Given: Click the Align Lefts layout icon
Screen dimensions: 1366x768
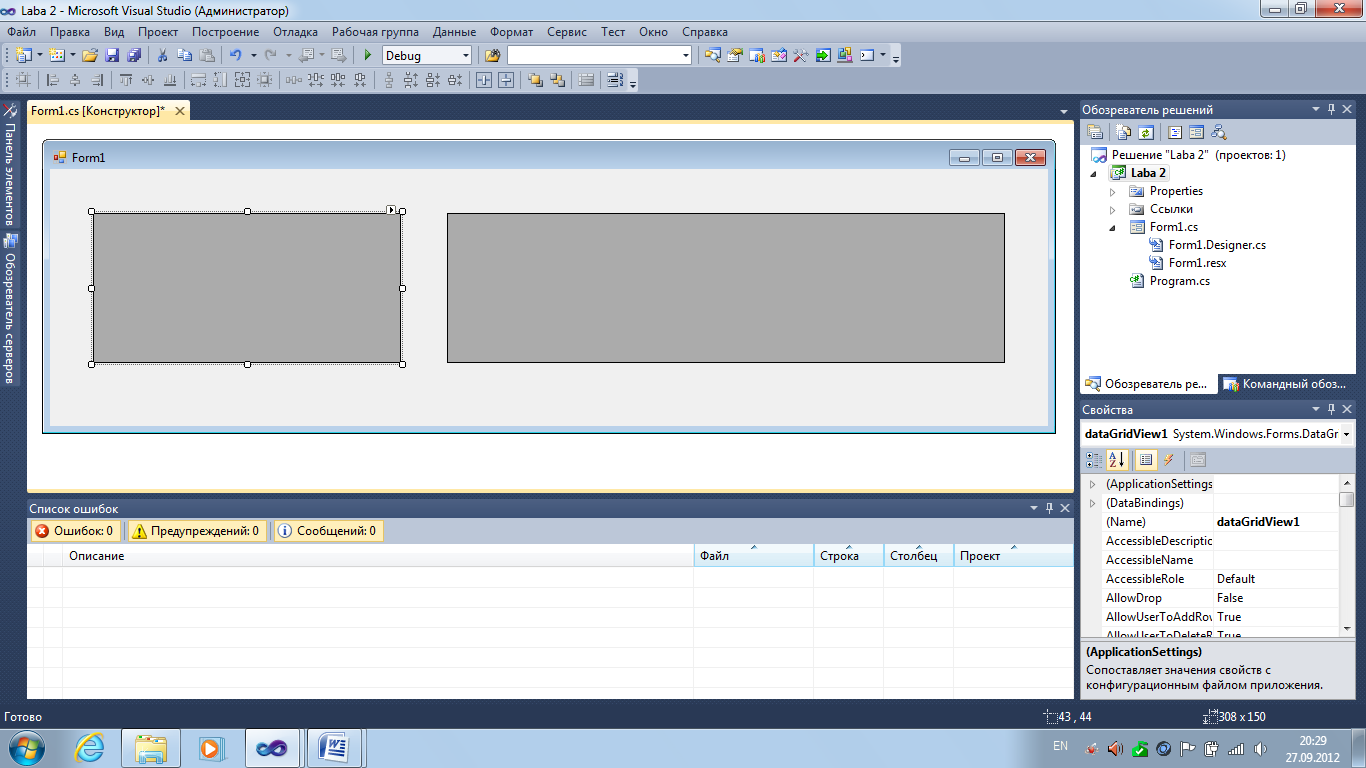Looking at the screenshot, I should (53, 81).
